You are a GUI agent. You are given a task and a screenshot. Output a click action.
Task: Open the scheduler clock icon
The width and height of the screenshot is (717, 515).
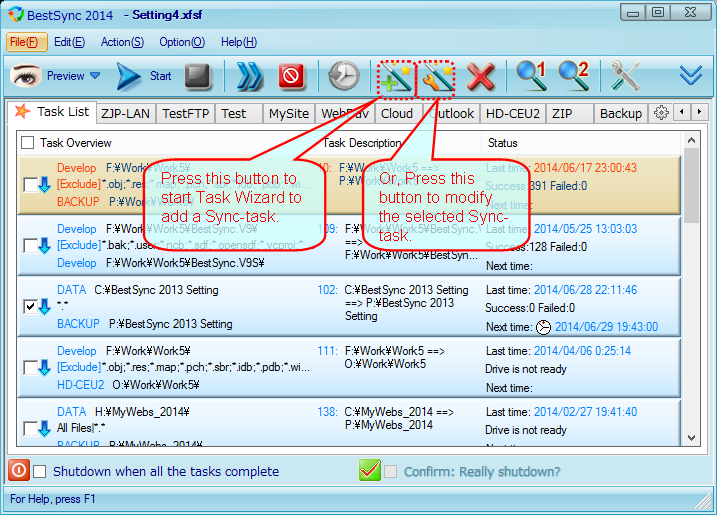click(344, 76)
